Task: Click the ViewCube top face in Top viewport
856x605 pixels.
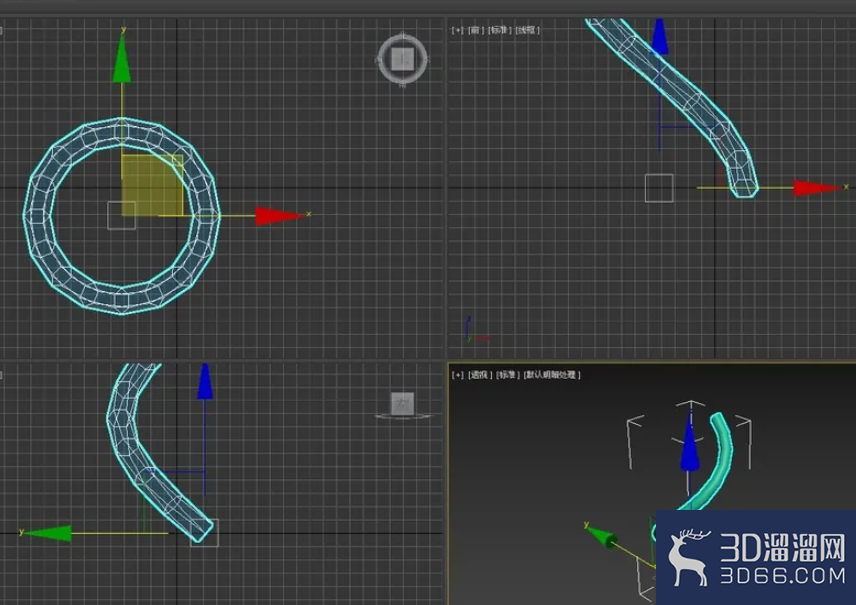Action: [403, 58]
